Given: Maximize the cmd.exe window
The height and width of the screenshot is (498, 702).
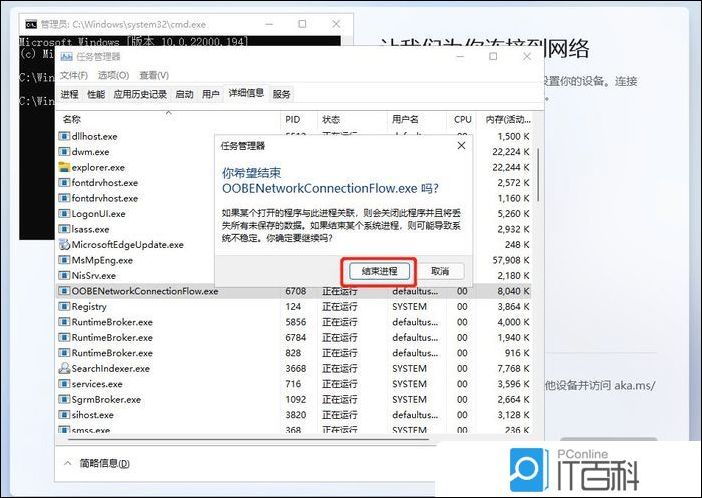Looking at the screenshot, I should (x=302, y=24).
